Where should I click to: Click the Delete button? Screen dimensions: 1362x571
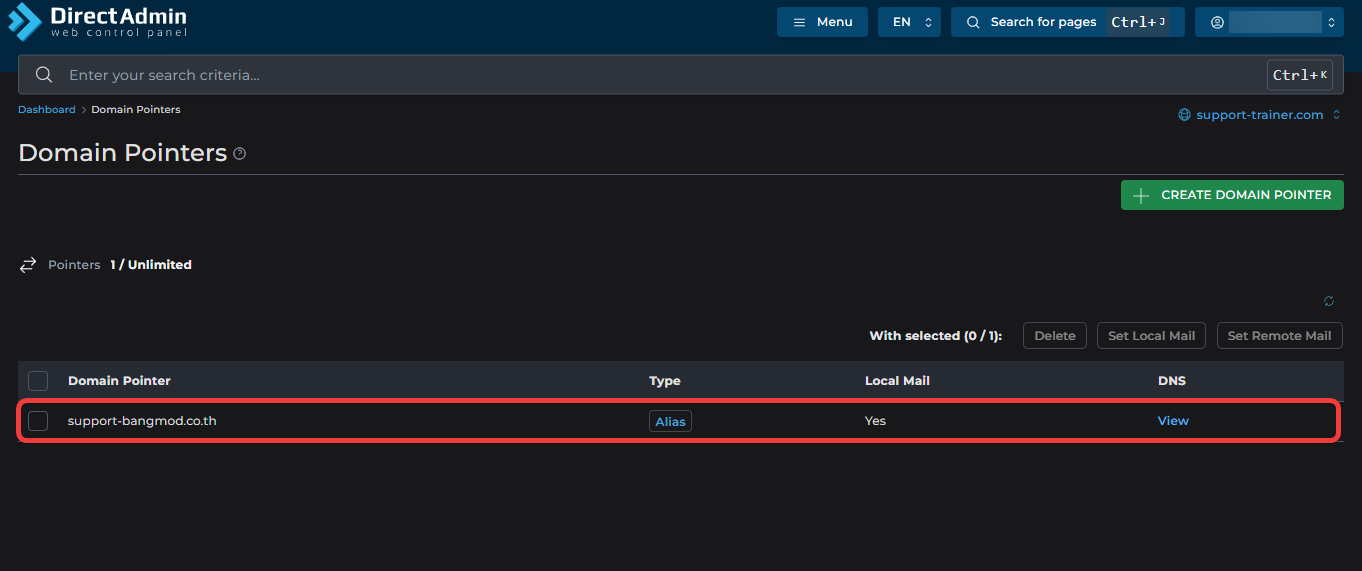1055,336
